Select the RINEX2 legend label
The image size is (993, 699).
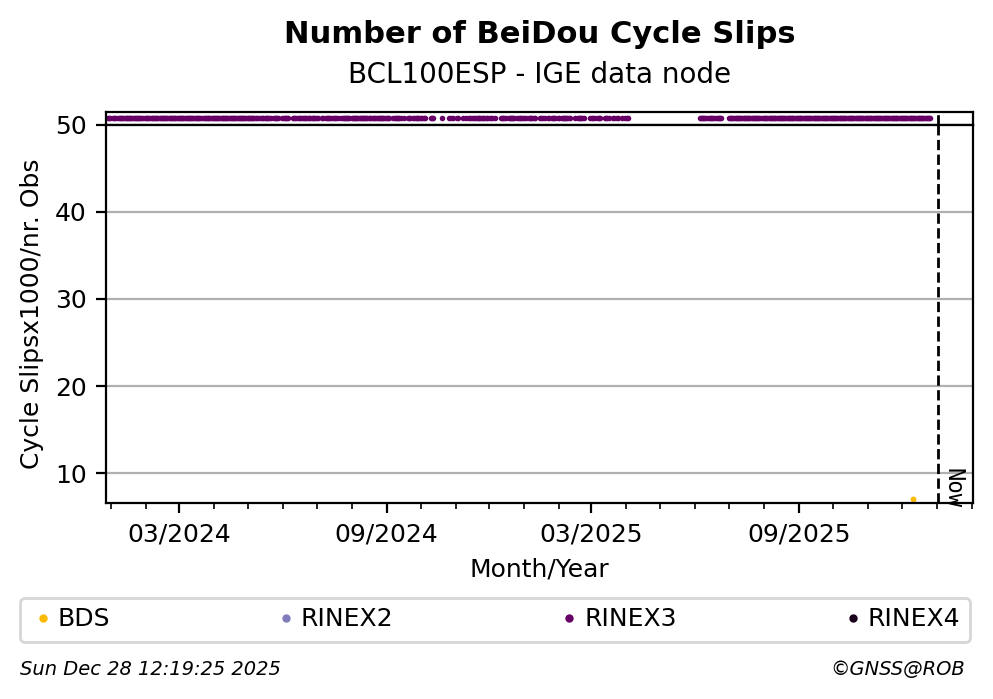pos(346,619)
